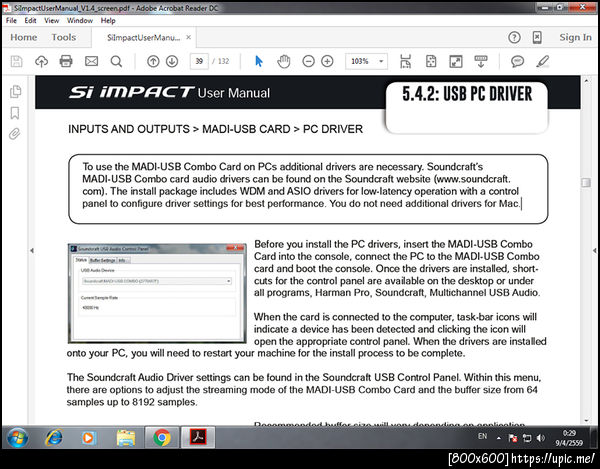The height and width of the screenshot is (469, 600).
Task: Click the fit-width scrolling icon
Action: 405,61
